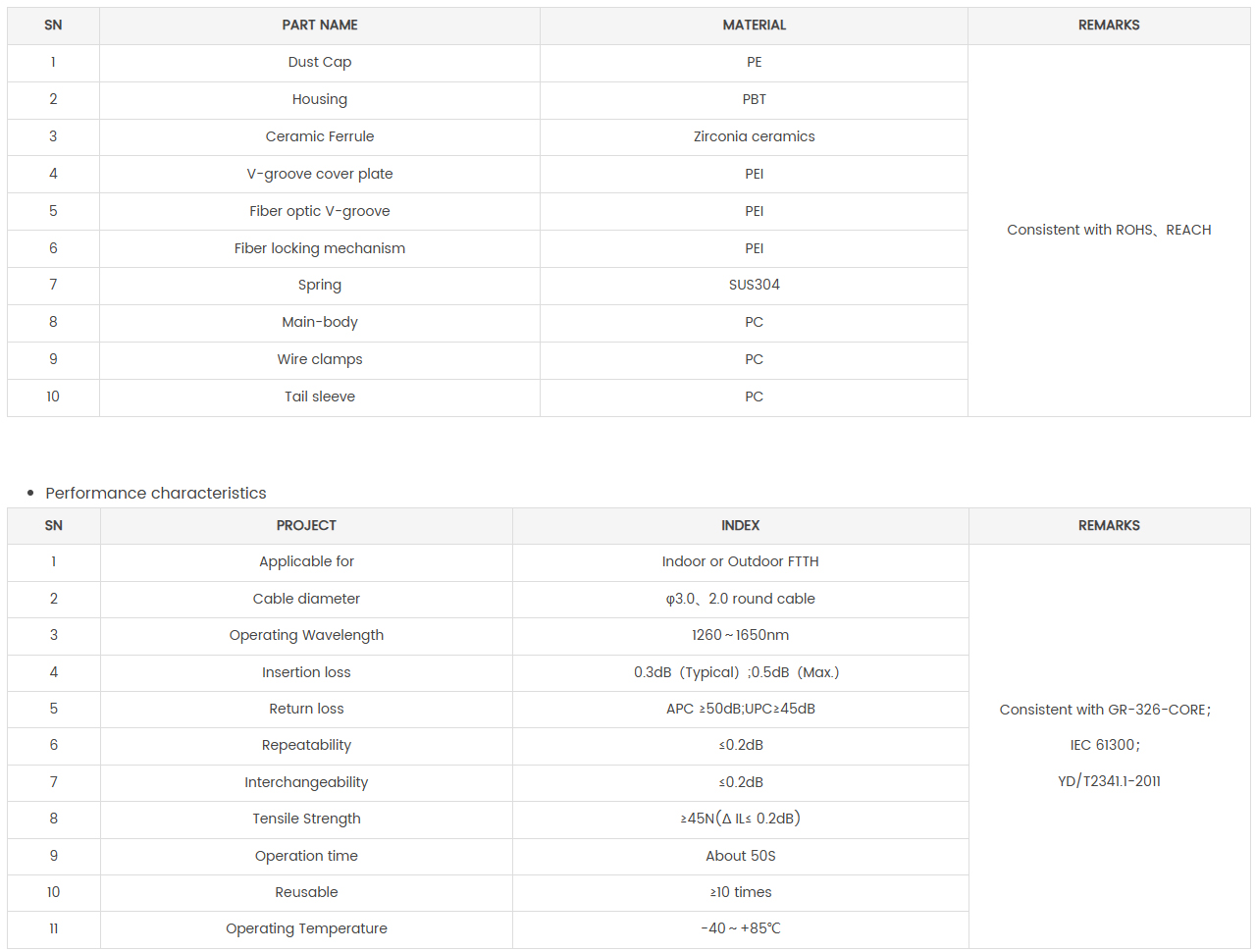Select the 1260~1650nm wavelength value
This screenshot has width=1256, height=952.
[x=740, y=635]
